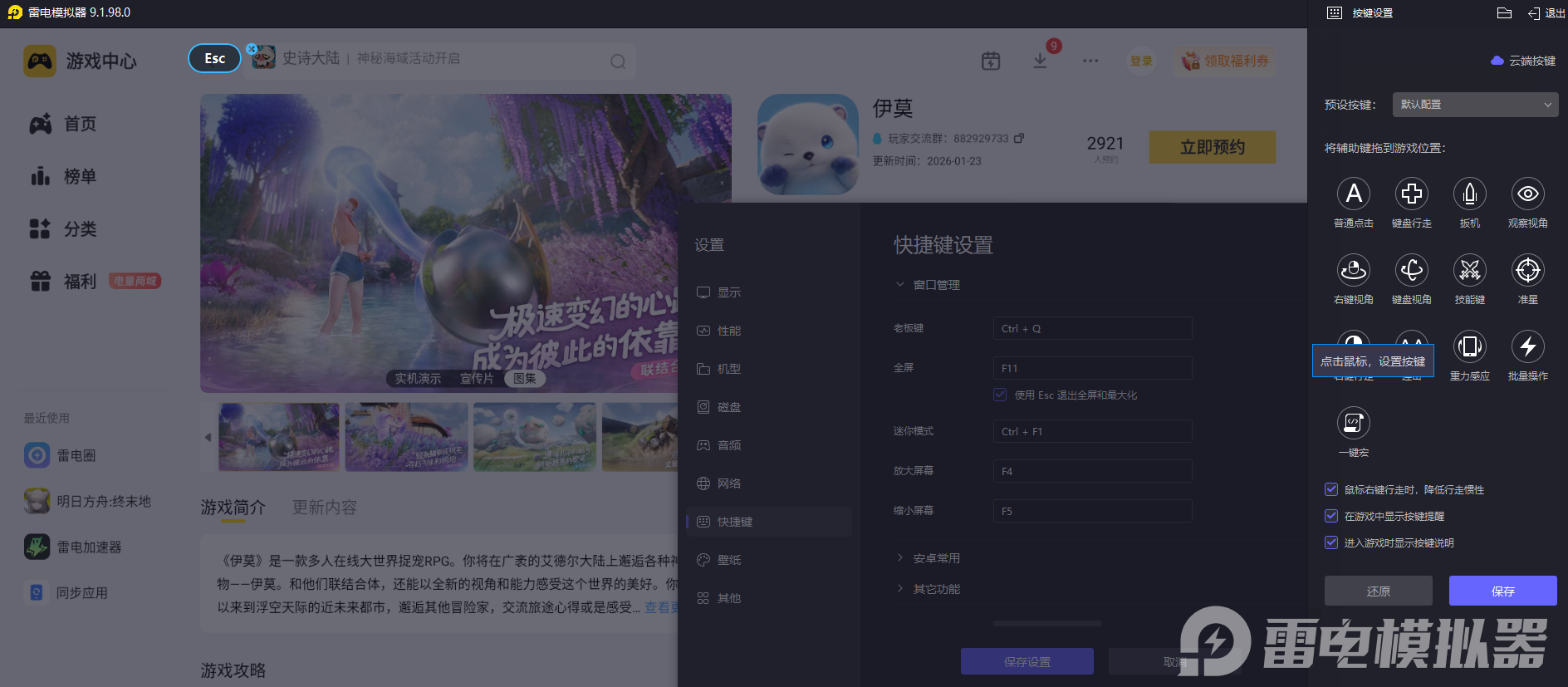Open the three-dot more menu
The height and width of the screenshot is (687, 1568).
(1090, 61)
